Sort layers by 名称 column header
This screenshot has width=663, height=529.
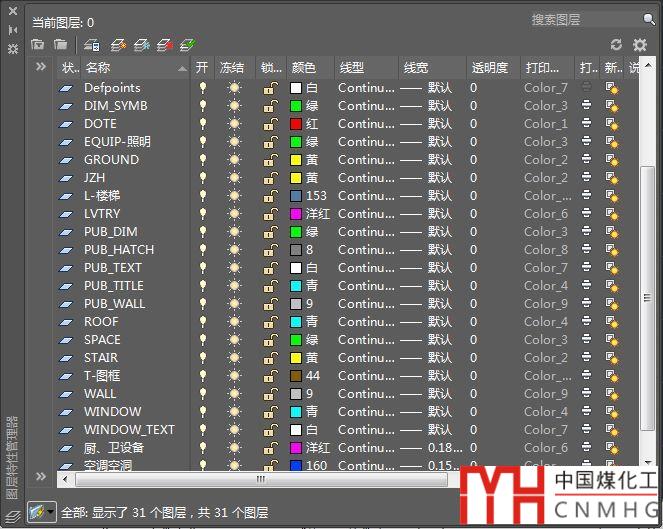click(x=135, y=68)
